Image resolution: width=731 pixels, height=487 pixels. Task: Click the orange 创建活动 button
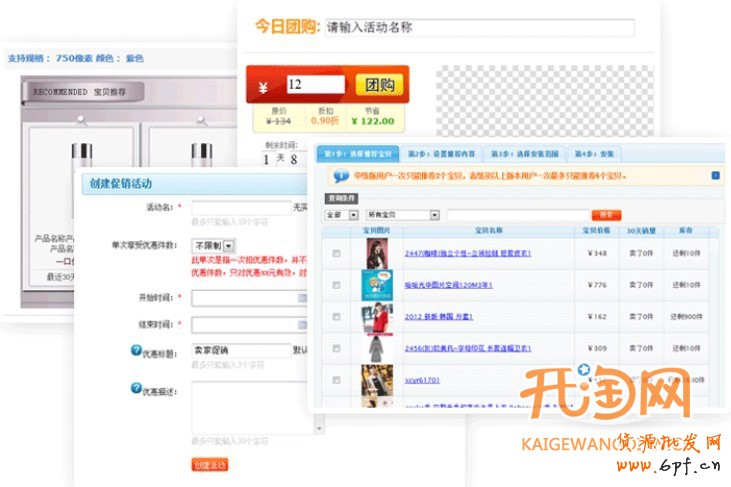pos(210,464)
